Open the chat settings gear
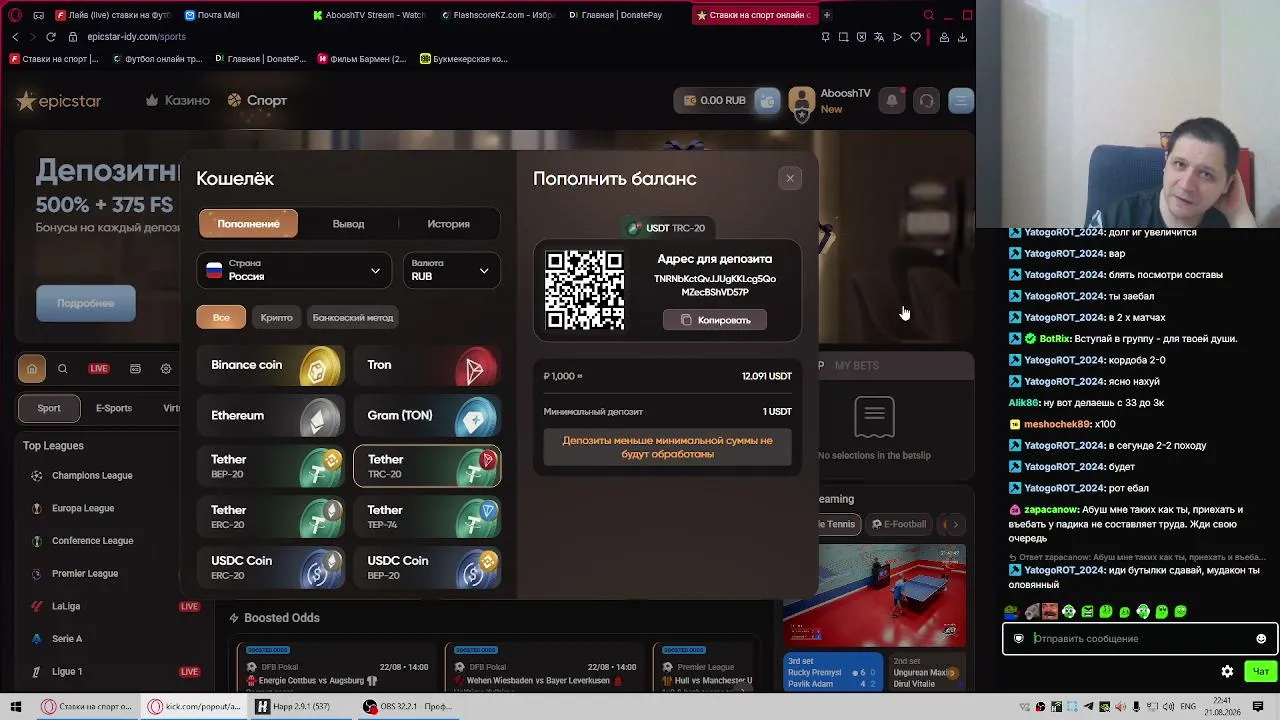The width and height of the screenshot is (1280, 720). click(x=1227, y=671)
